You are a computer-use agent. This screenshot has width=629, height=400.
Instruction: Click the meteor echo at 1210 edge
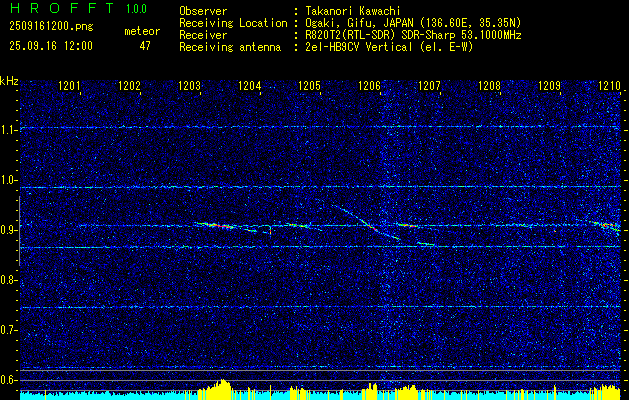[x=608, y=226]
